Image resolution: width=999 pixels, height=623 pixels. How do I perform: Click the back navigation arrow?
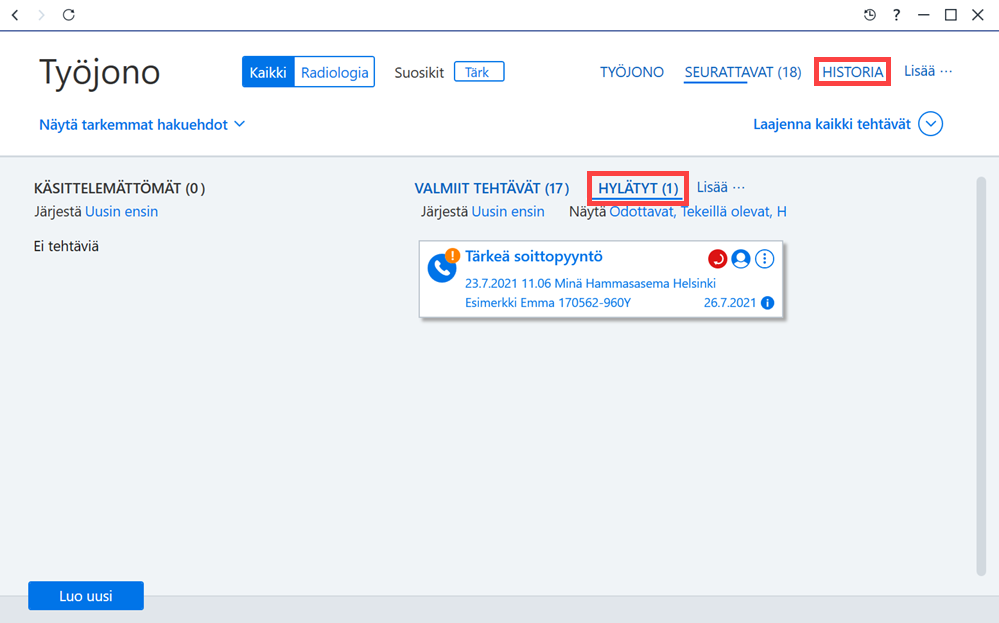tap(15, 15)
